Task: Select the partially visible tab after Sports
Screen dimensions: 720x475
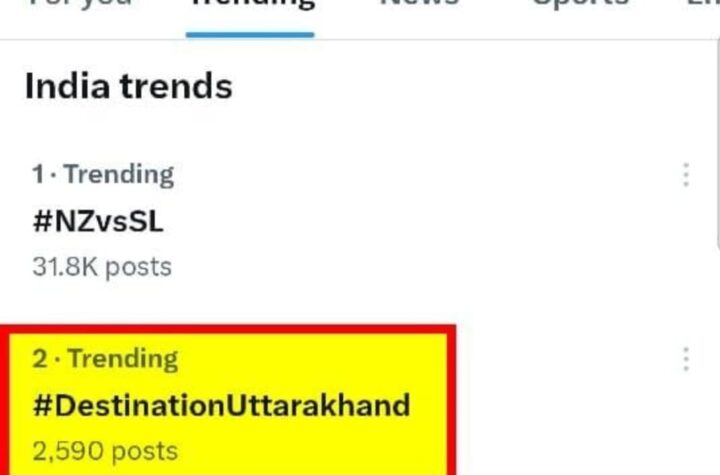Action: (705, 5)
